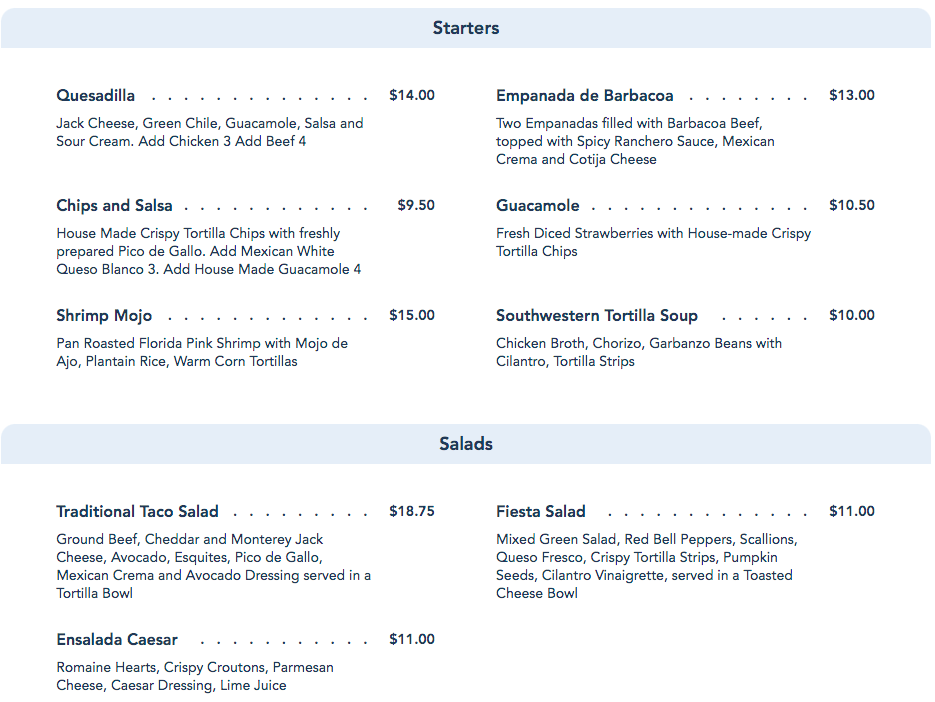Image resolution: width=935 pixels, height=702 pixels.
Task: Click the Fiesta Salad description text
Action: pos(645,566)
